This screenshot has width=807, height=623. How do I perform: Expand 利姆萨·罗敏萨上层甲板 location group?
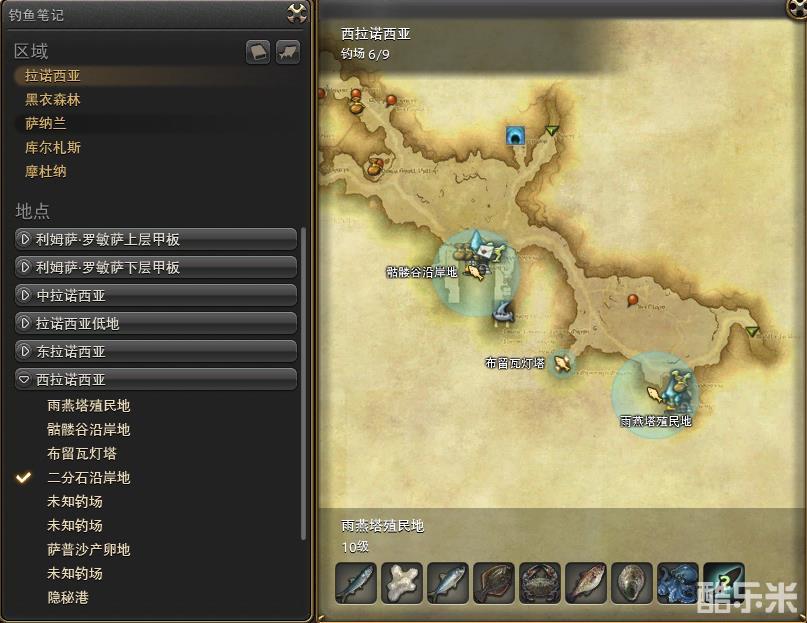click(x=156, y=239)
